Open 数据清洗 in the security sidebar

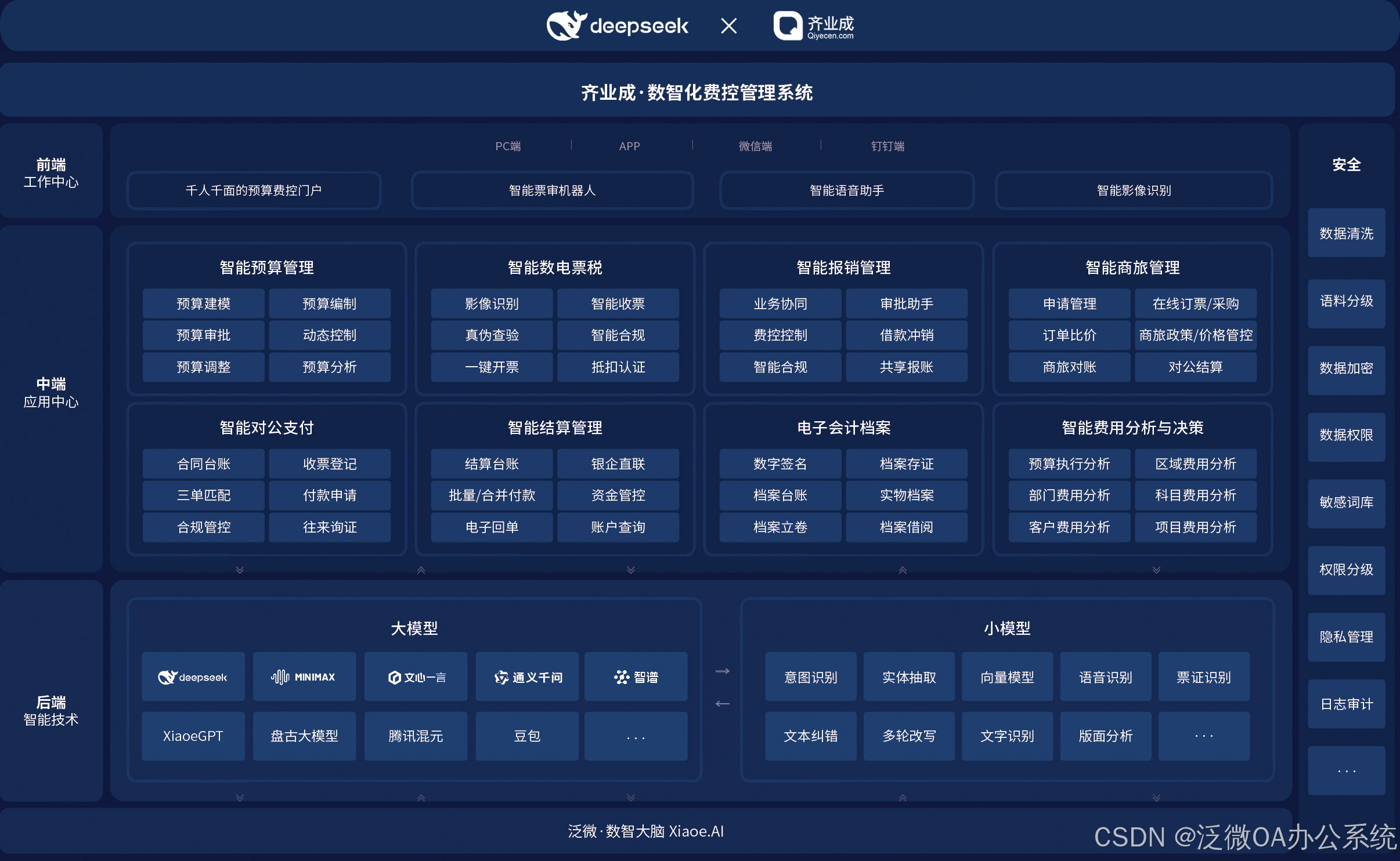(1346, 233)
